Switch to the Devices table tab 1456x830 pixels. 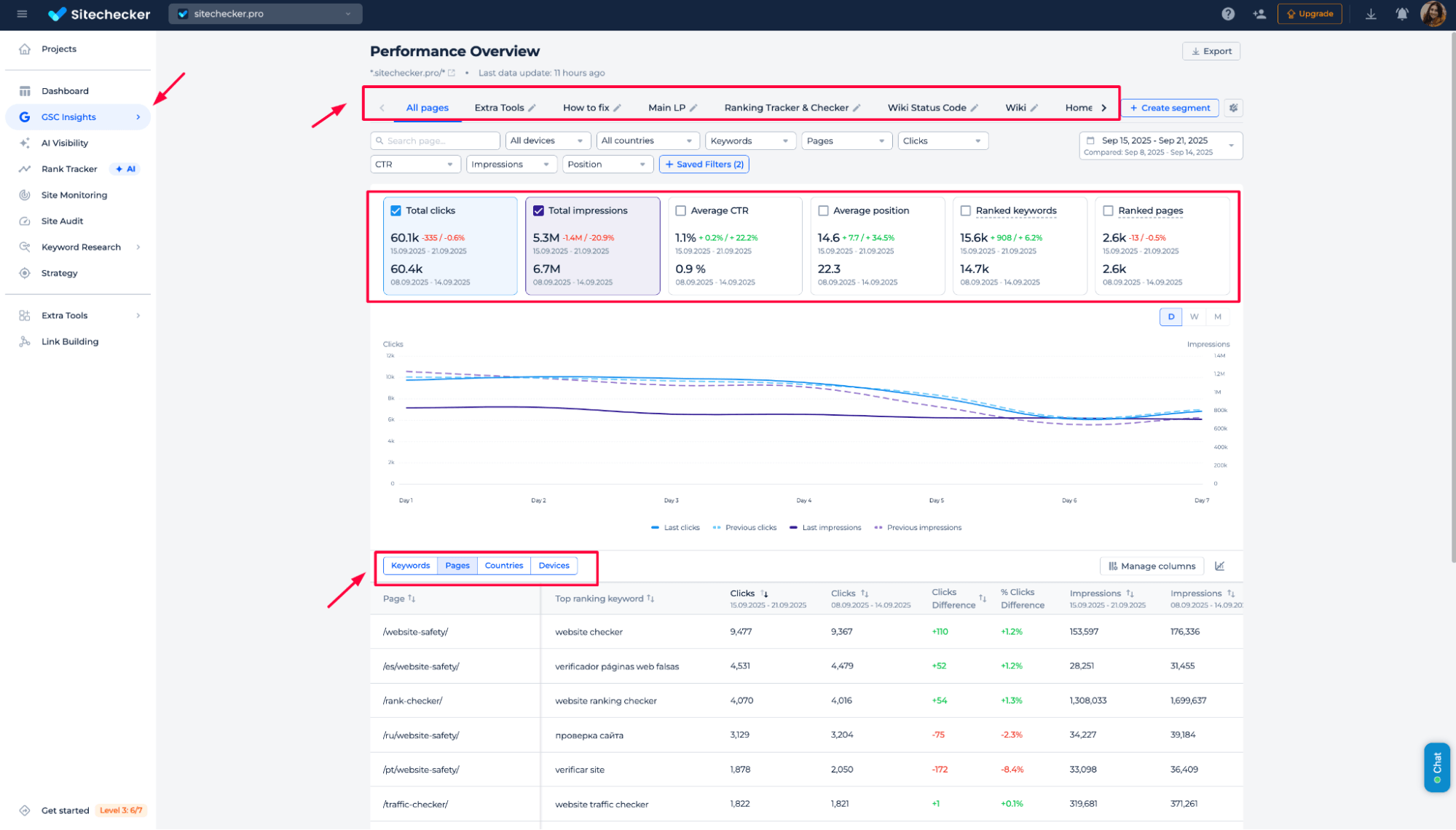[554, 566]
